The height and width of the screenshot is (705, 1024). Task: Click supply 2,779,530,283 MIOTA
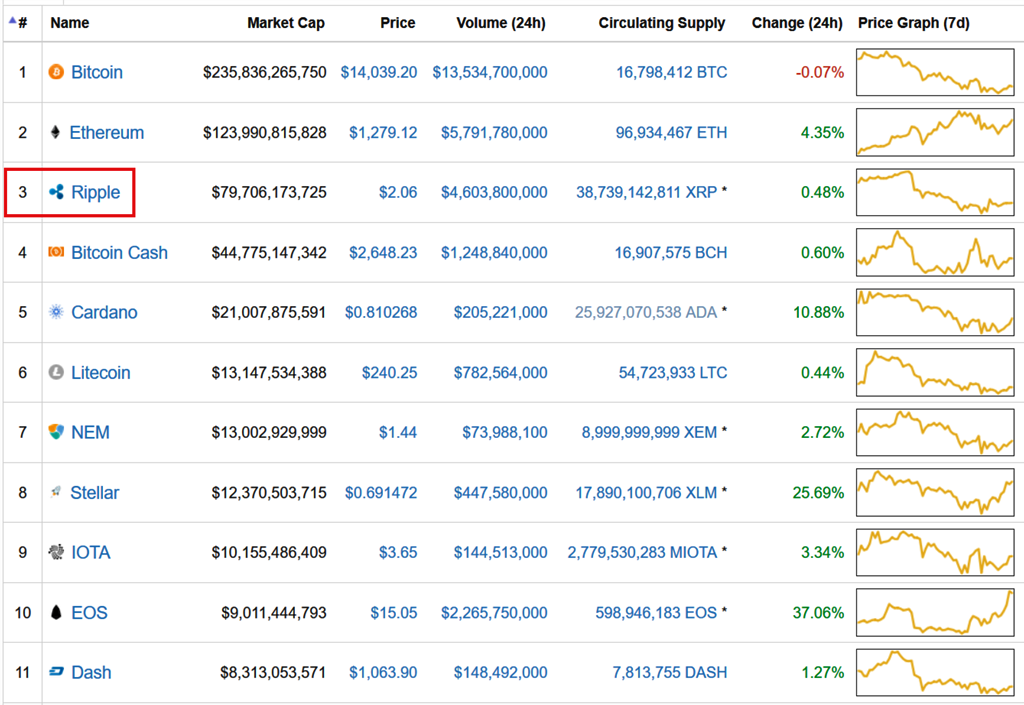click(643, 553)
